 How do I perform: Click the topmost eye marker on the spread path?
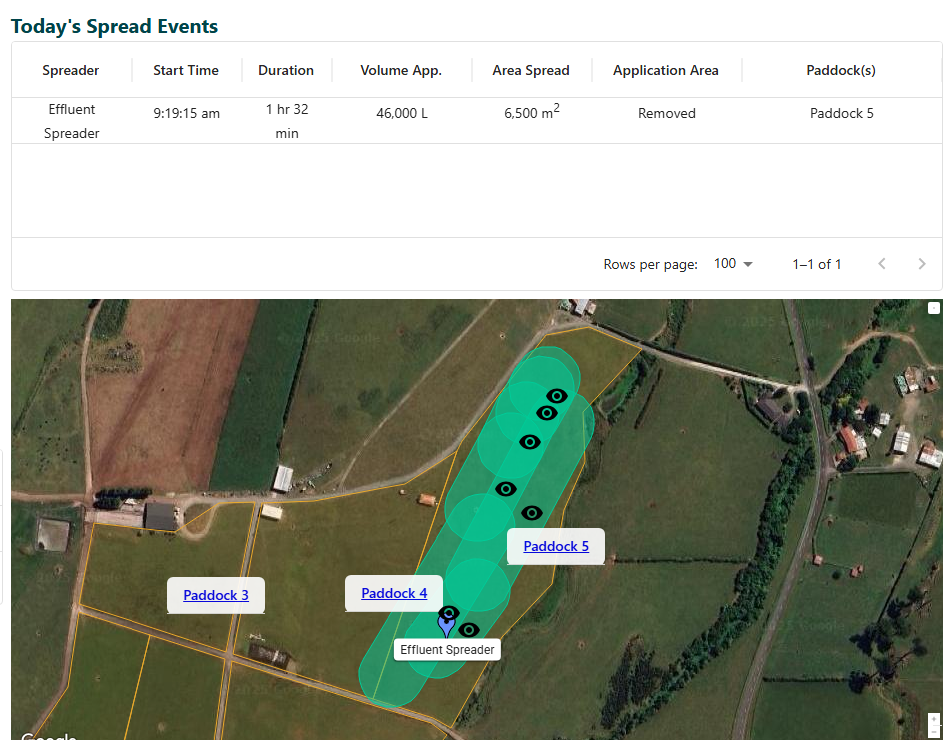(557, 396)
